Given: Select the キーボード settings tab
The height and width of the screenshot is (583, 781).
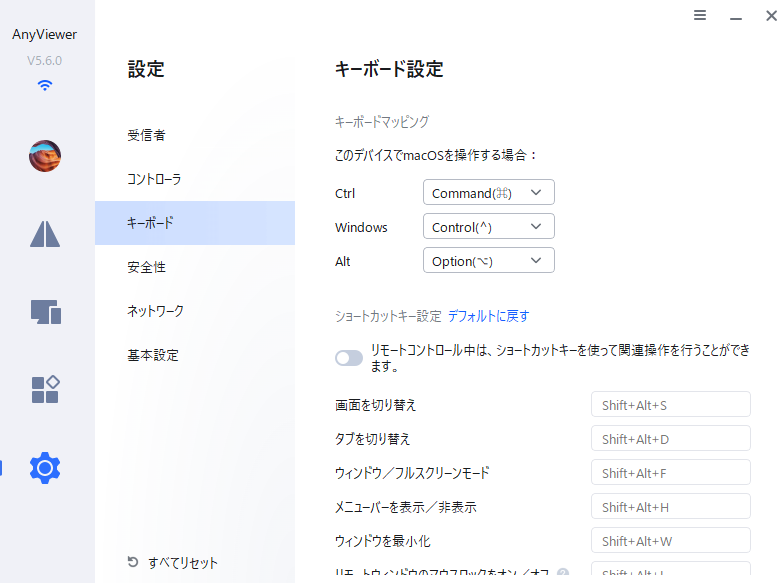Looking at the screenshot, I should 195,223.
